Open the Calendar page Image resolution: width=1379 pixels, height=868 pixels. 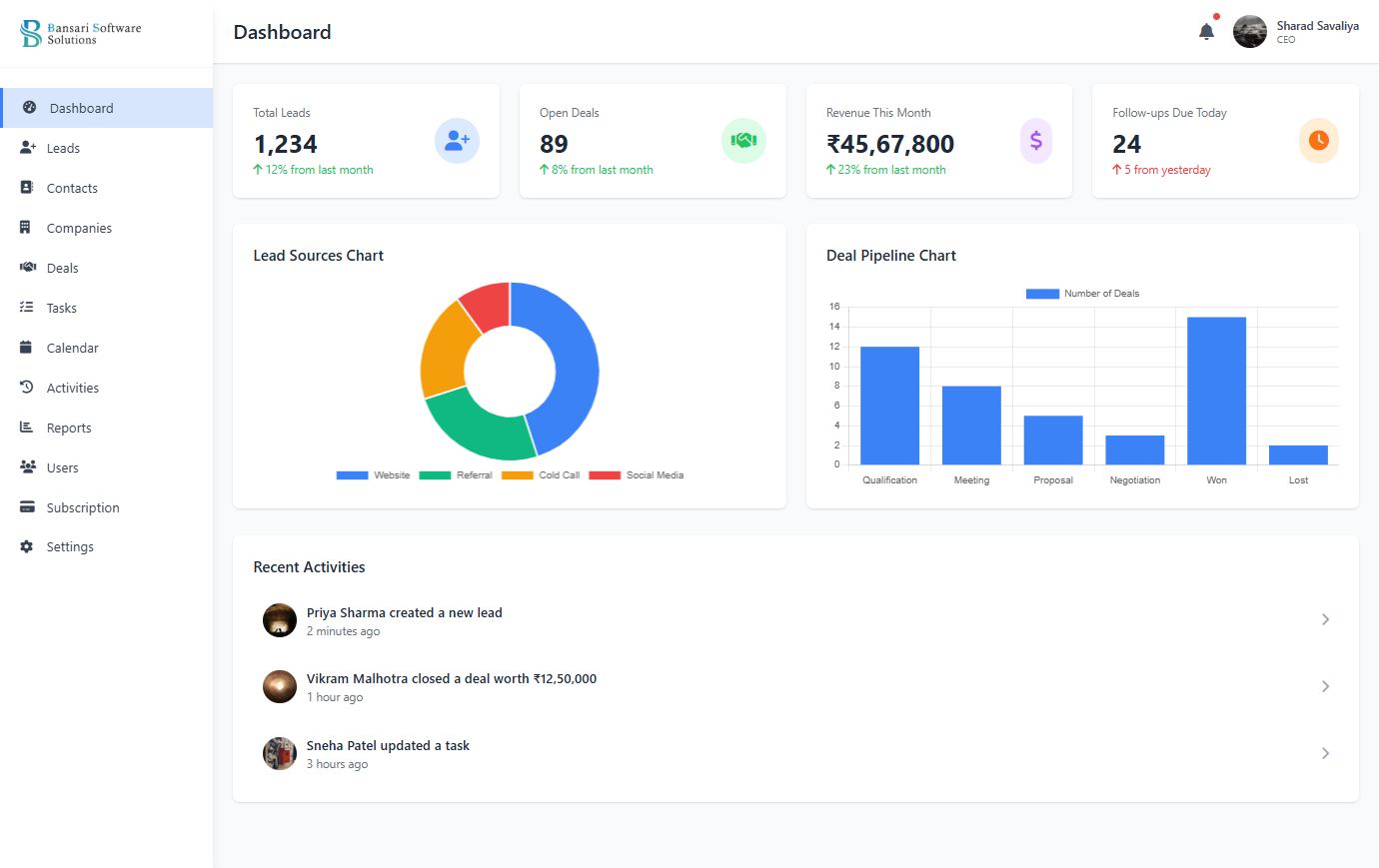(x=107, y=348)
